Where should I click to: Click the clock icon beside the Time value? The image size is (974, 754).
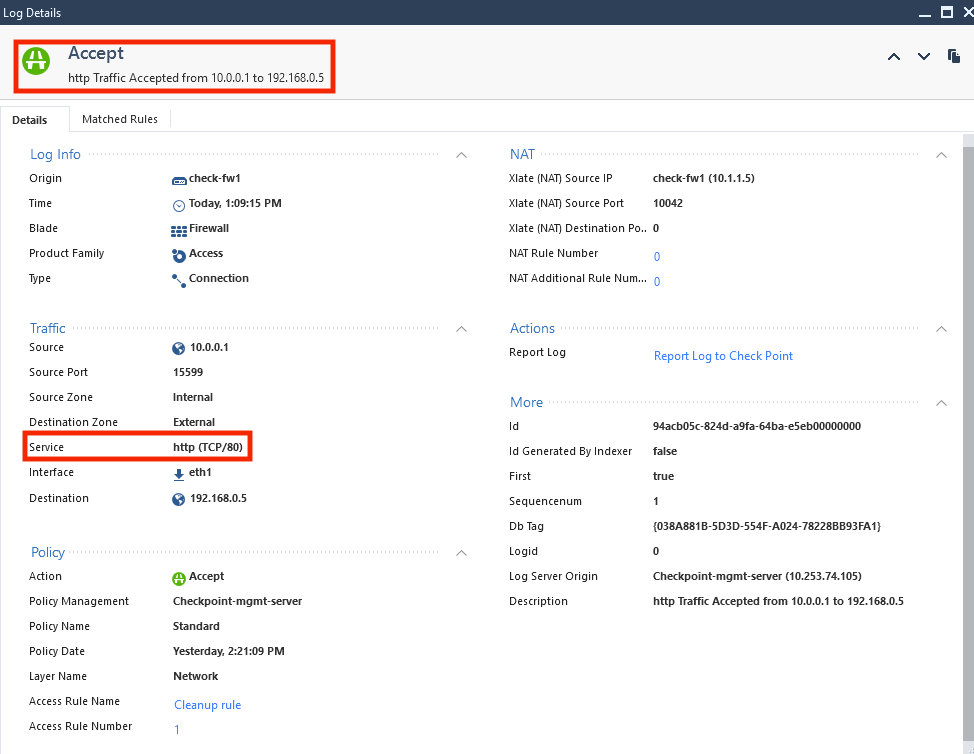pyautogui.click(x=179, y=205)
